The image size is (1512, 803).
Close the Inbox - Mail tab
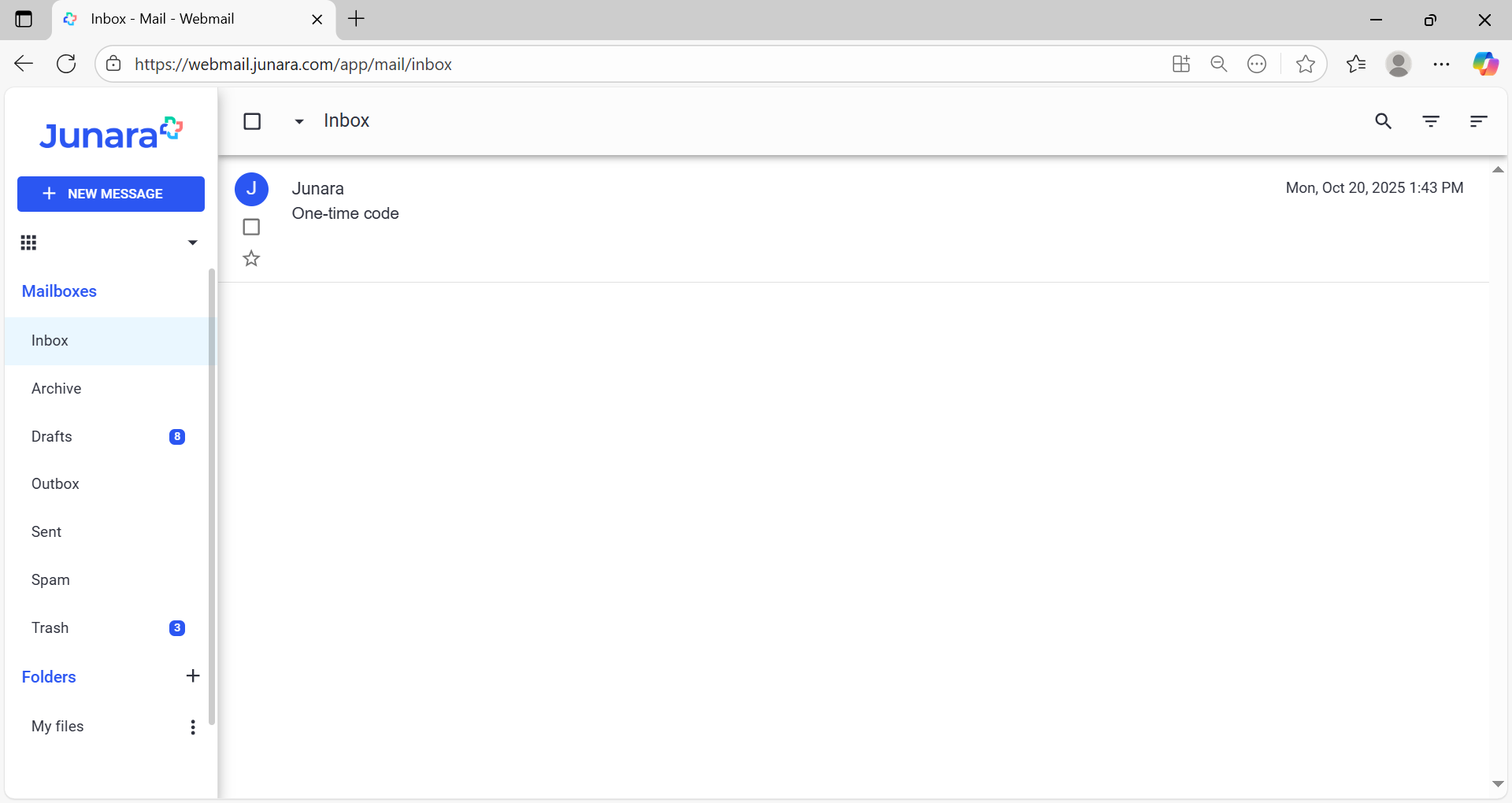[317, 20]
